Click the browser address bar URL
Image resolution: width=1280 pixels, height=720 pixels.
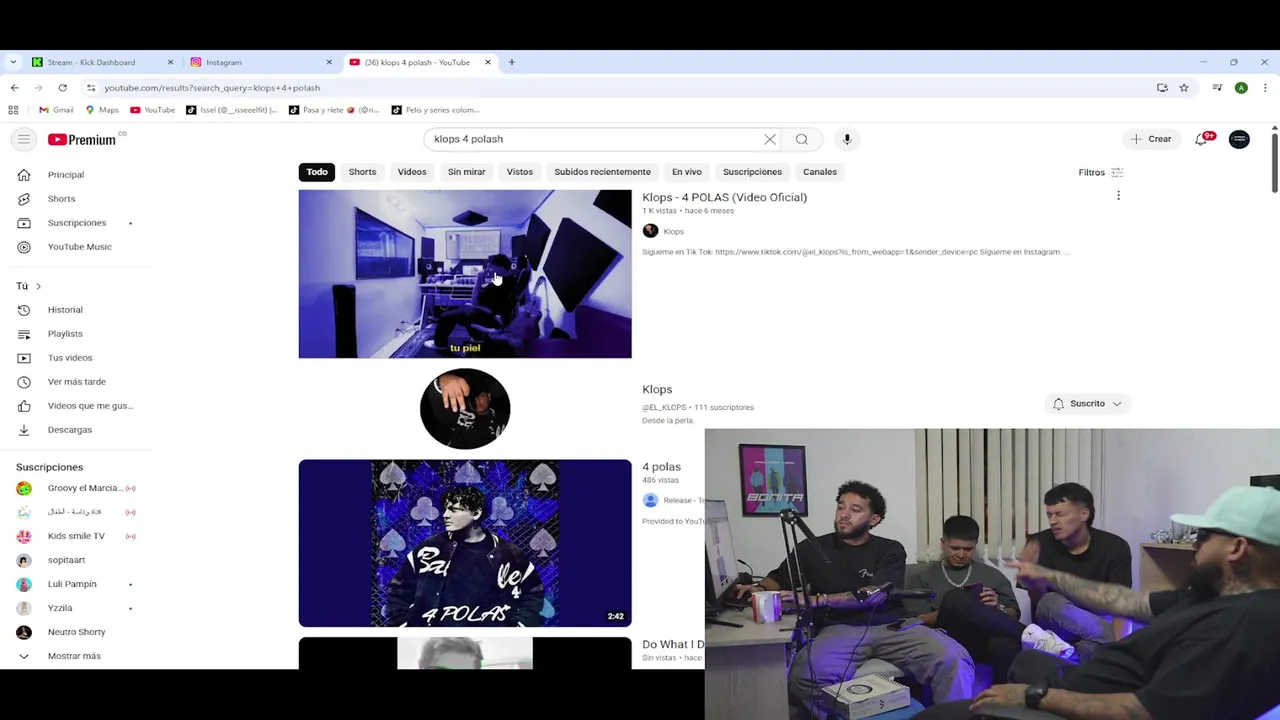coord(212,88)
